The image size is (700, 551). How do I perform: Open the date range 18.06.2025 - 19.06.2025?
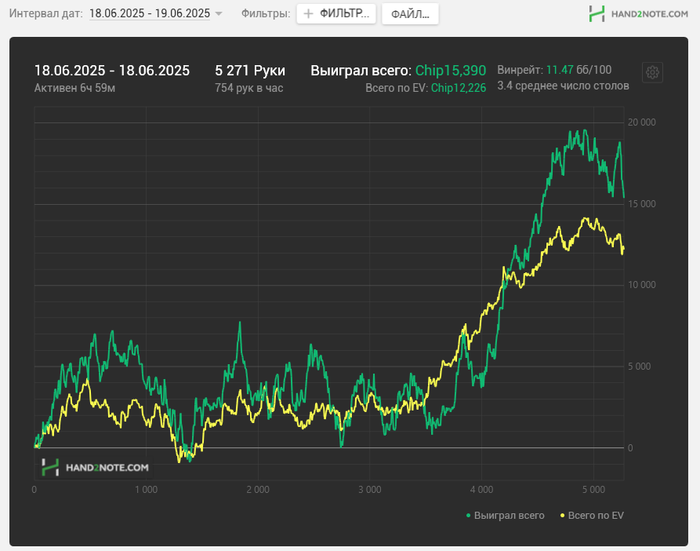coord(150,13)
